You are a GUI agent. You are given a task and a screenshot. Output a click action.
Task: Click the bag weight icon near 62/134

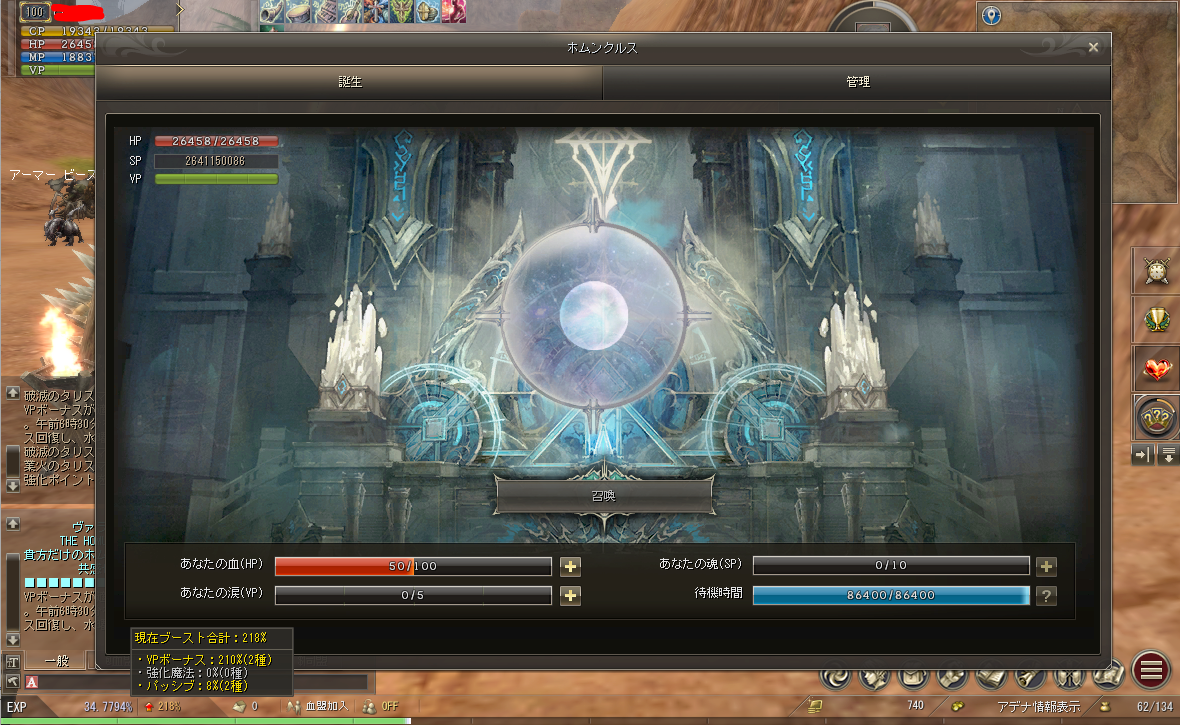[1105, 706]
